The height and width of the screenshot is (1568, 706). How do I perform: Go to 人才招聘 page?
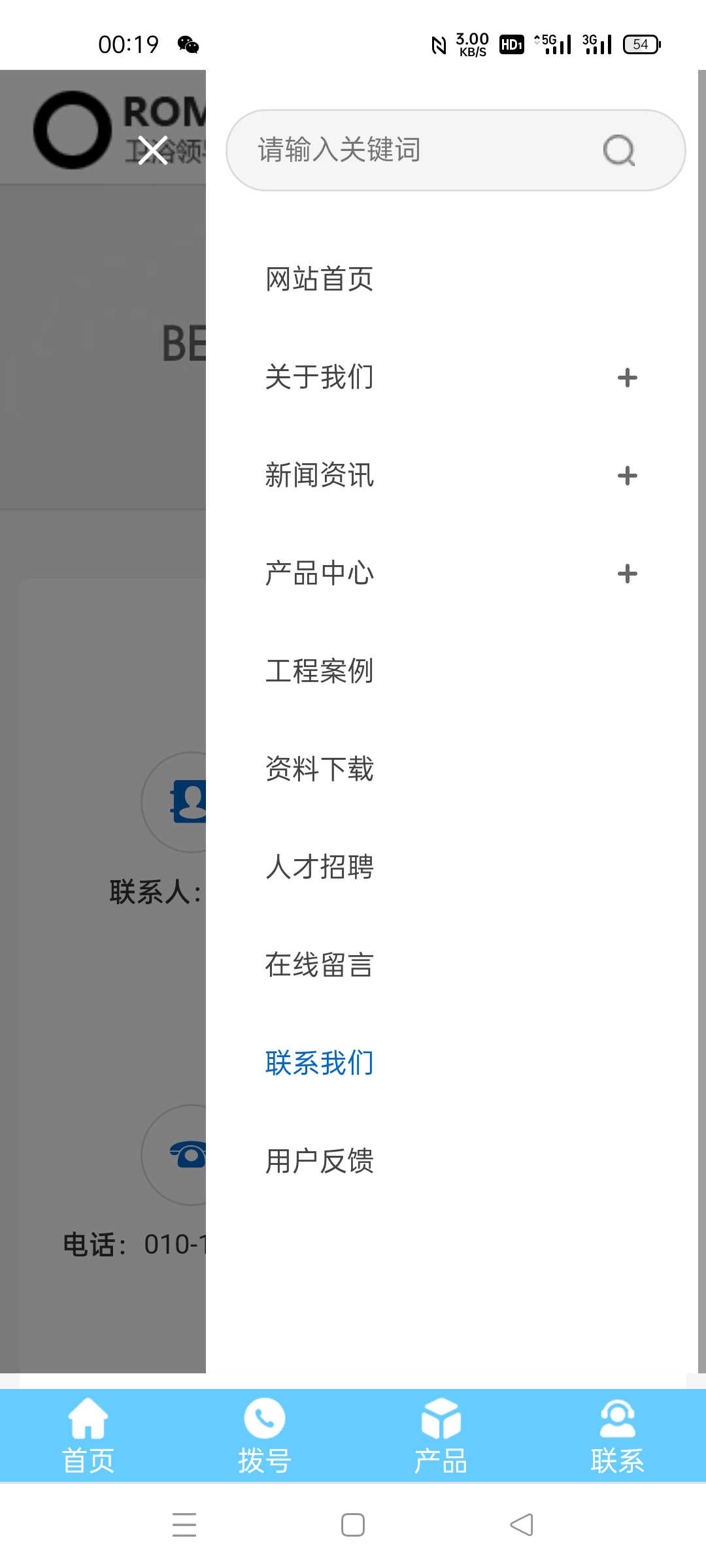(x=320, y=868)
